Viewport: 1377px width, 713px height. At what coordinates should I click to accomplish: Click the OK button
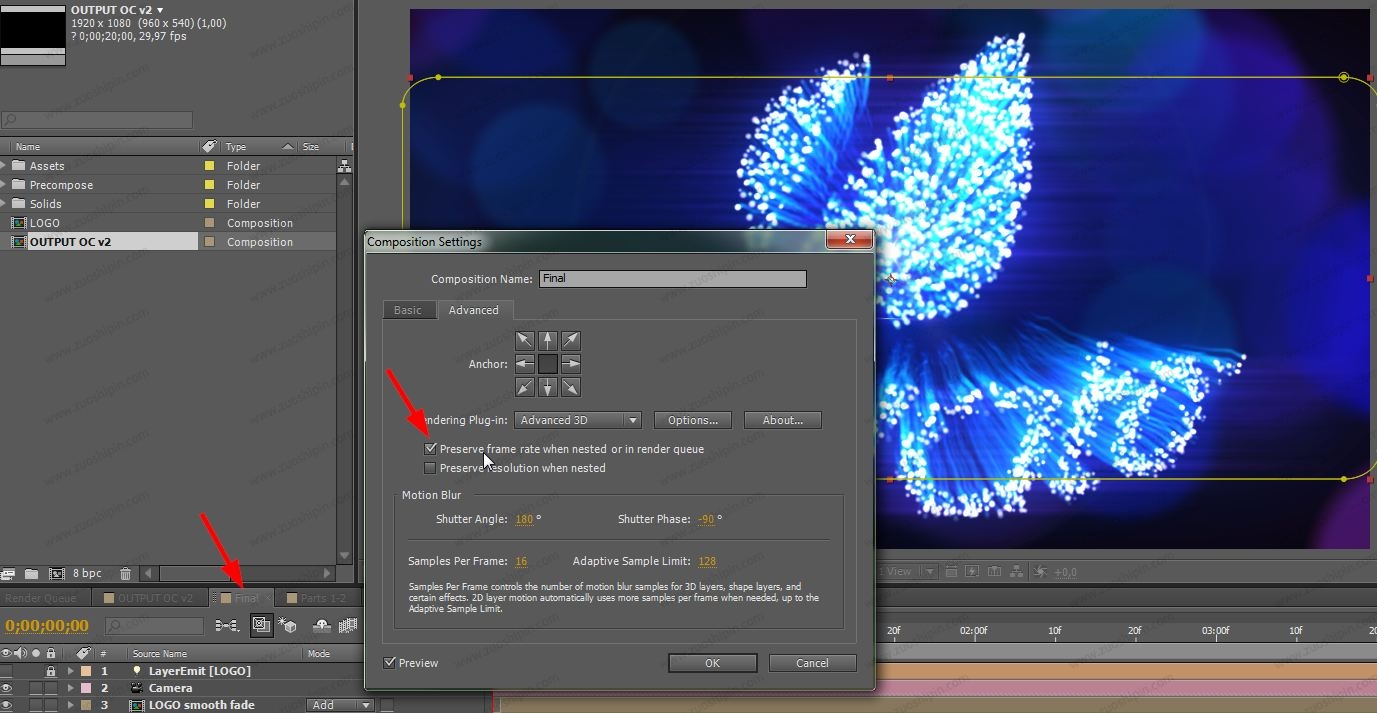[x=712, y=663]
